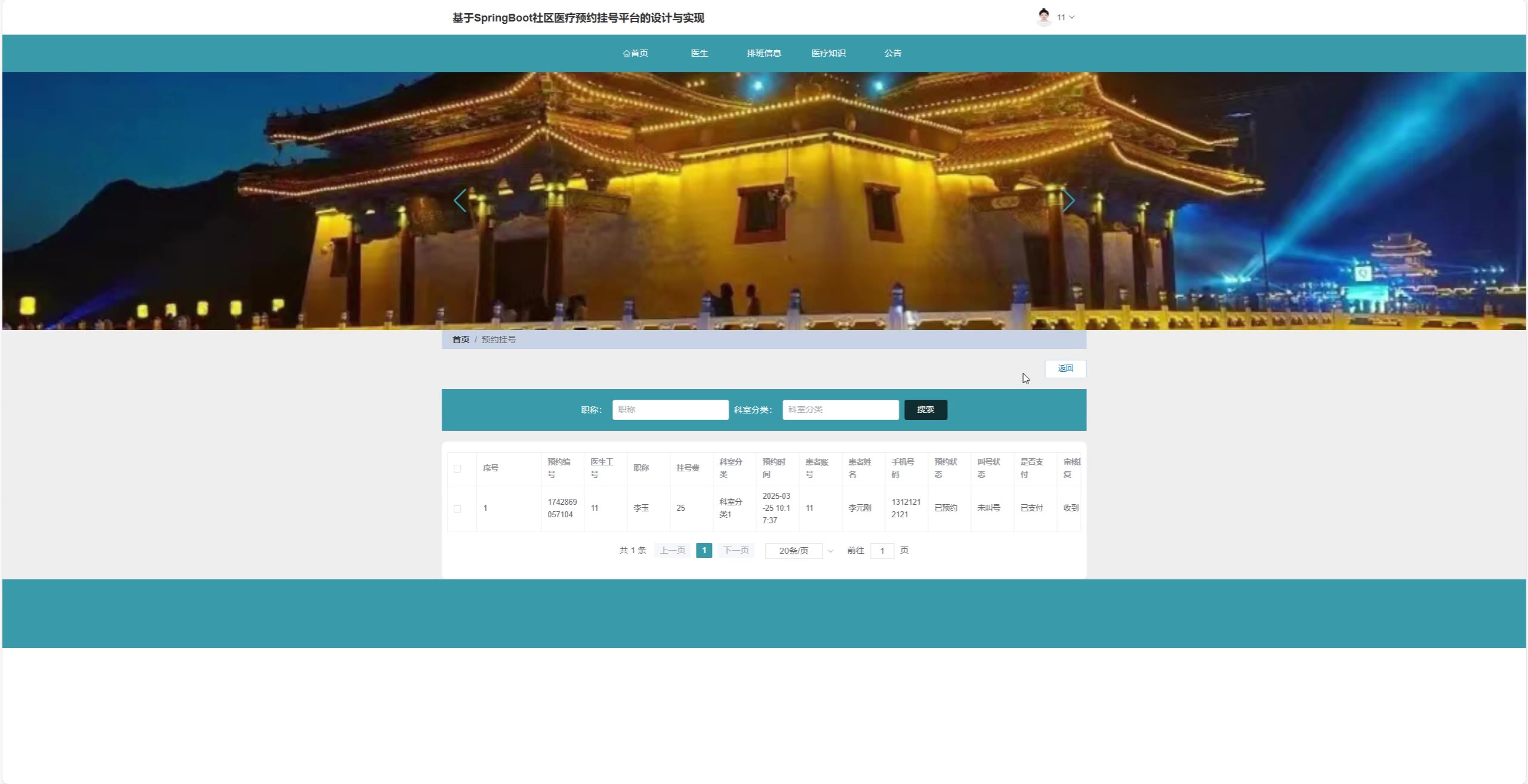Go to 医疗知识 page

(x=828, y=53)
